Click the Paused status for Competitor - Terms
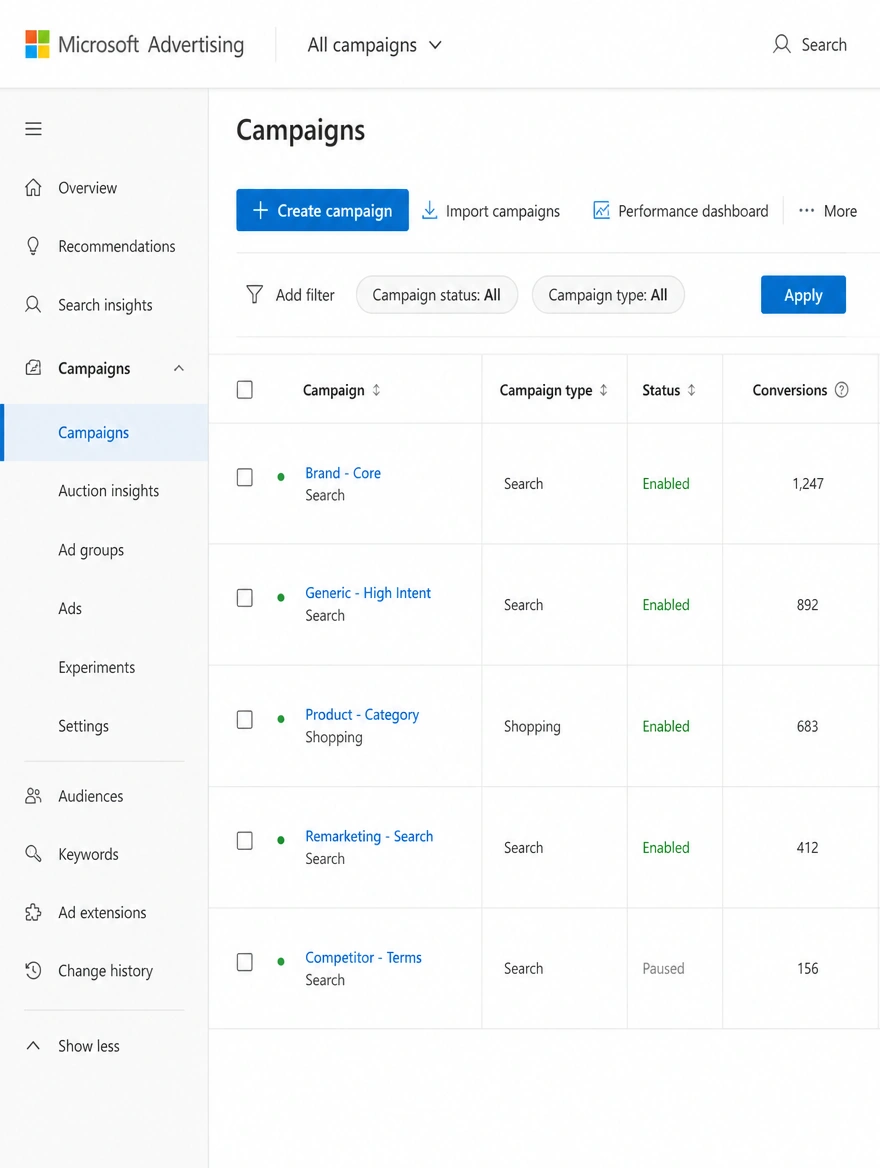880x1168 pixels. tap(663, 968)
